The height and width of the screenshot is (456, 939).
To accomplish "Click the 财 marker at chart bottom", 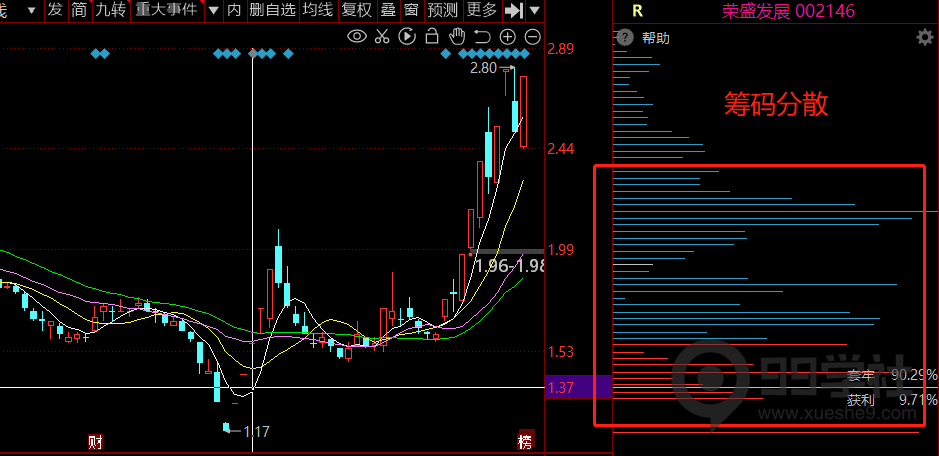I will (x=95, y=441).
